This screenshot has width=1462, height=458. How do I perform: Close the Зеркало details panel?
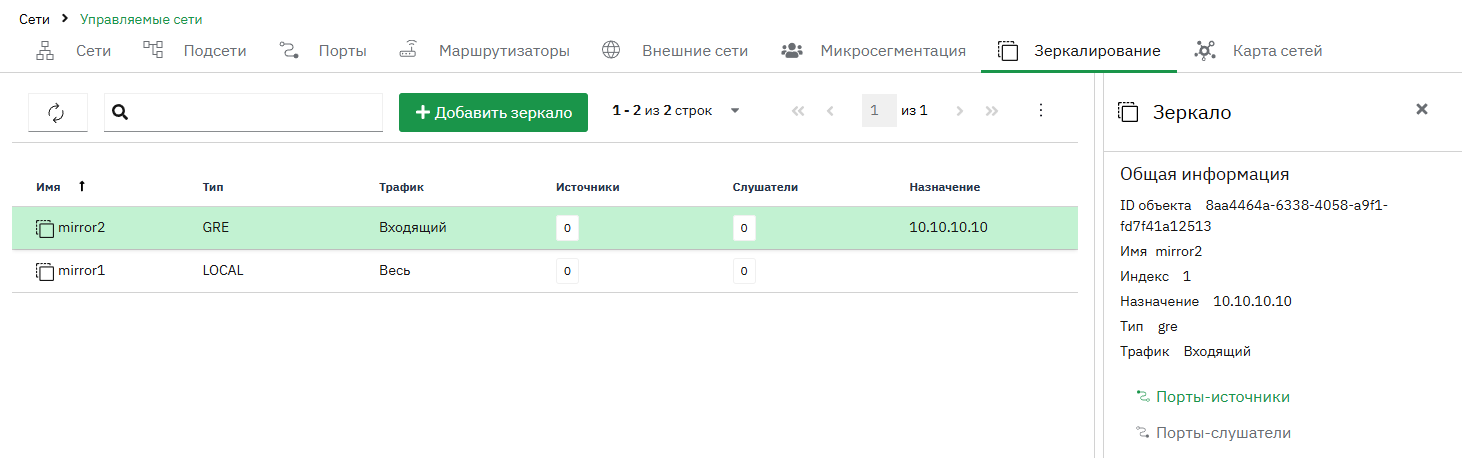pyautogui.click(x=1421, y=109)
